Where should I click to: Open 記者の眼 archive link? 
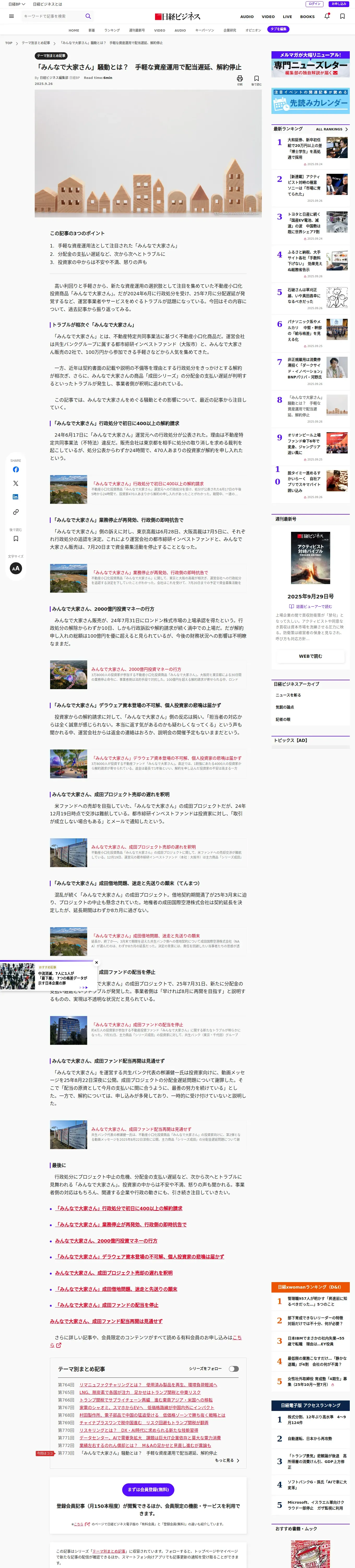coord(283,719)
